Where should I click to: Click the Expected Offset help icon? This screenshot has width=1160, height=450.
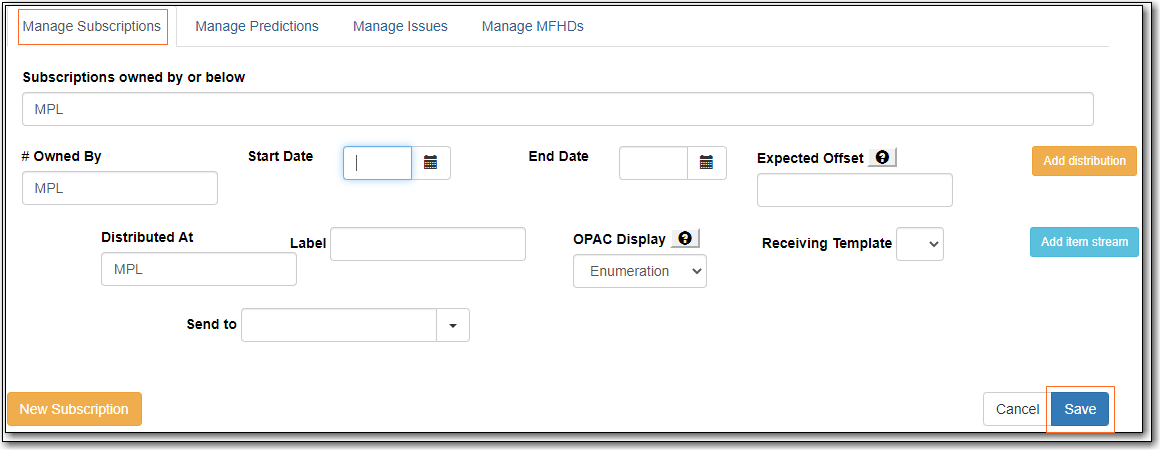[882, 158]
